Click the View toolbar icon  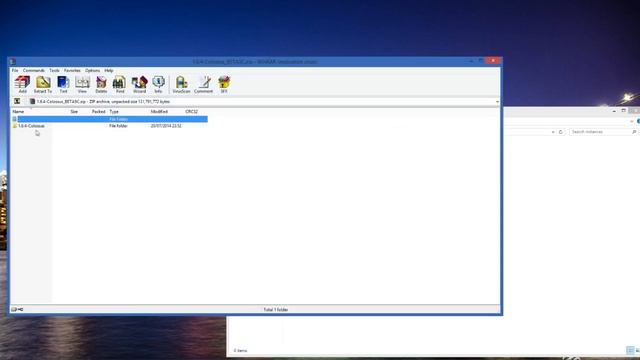[x=82, y=83]
